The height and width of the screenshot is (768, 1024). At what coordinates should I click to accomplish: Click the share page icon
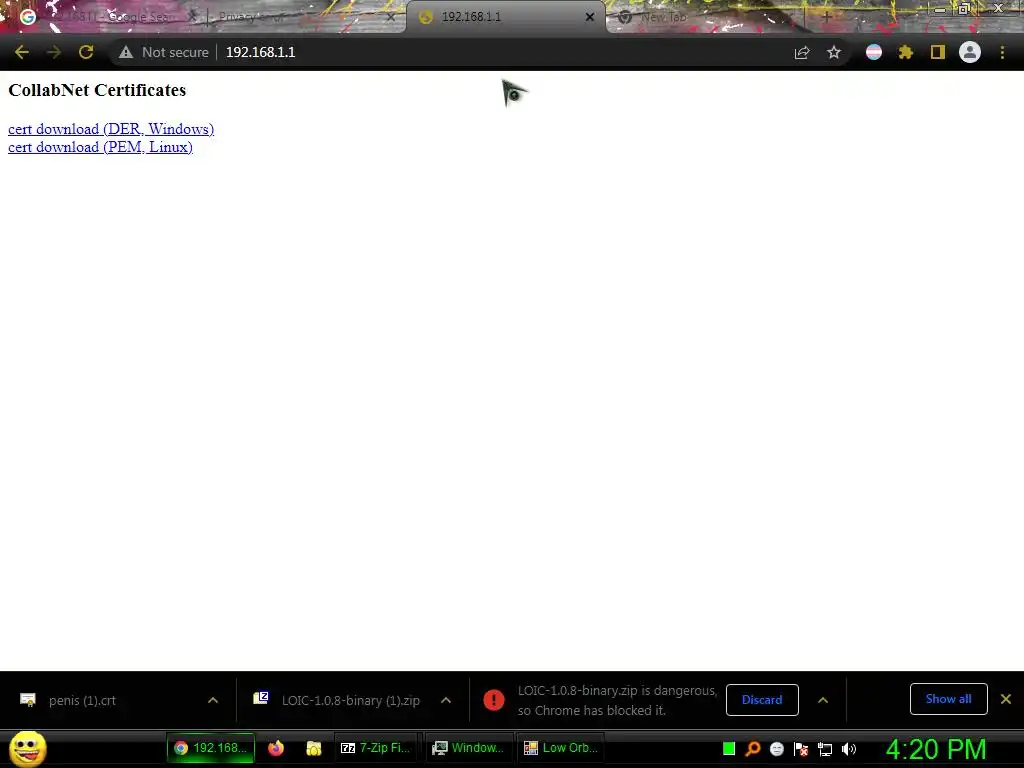[x=802, y=52]
